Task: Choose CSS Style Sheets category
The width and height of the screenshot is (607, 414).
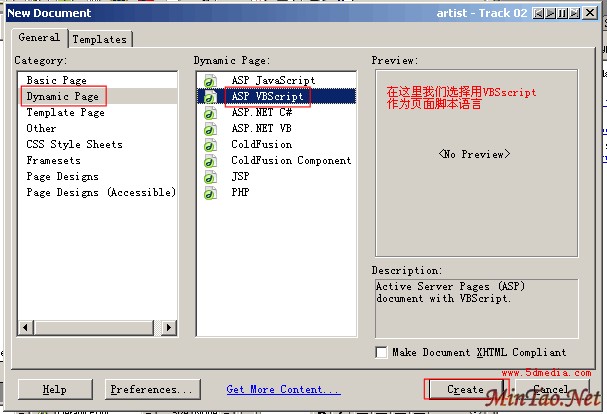Action: pos(74,144)
